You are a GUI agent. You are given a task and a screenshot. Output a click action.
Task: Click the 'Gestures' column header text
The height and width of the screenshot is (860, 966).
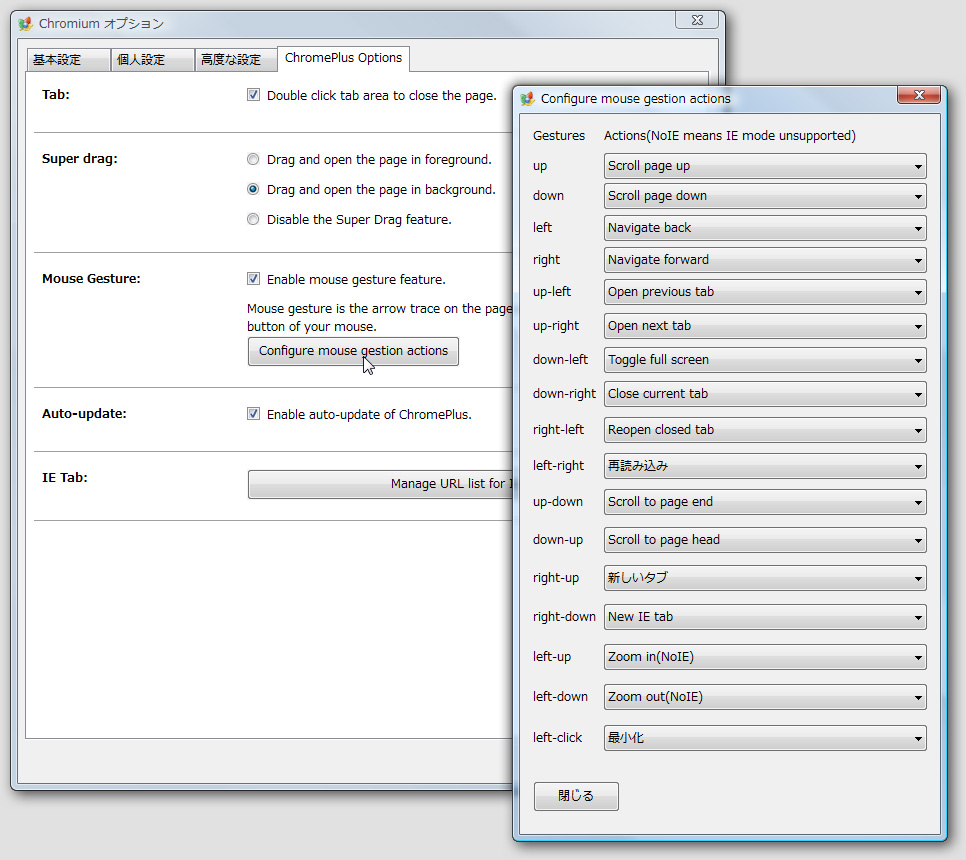[x=559, y=136]
